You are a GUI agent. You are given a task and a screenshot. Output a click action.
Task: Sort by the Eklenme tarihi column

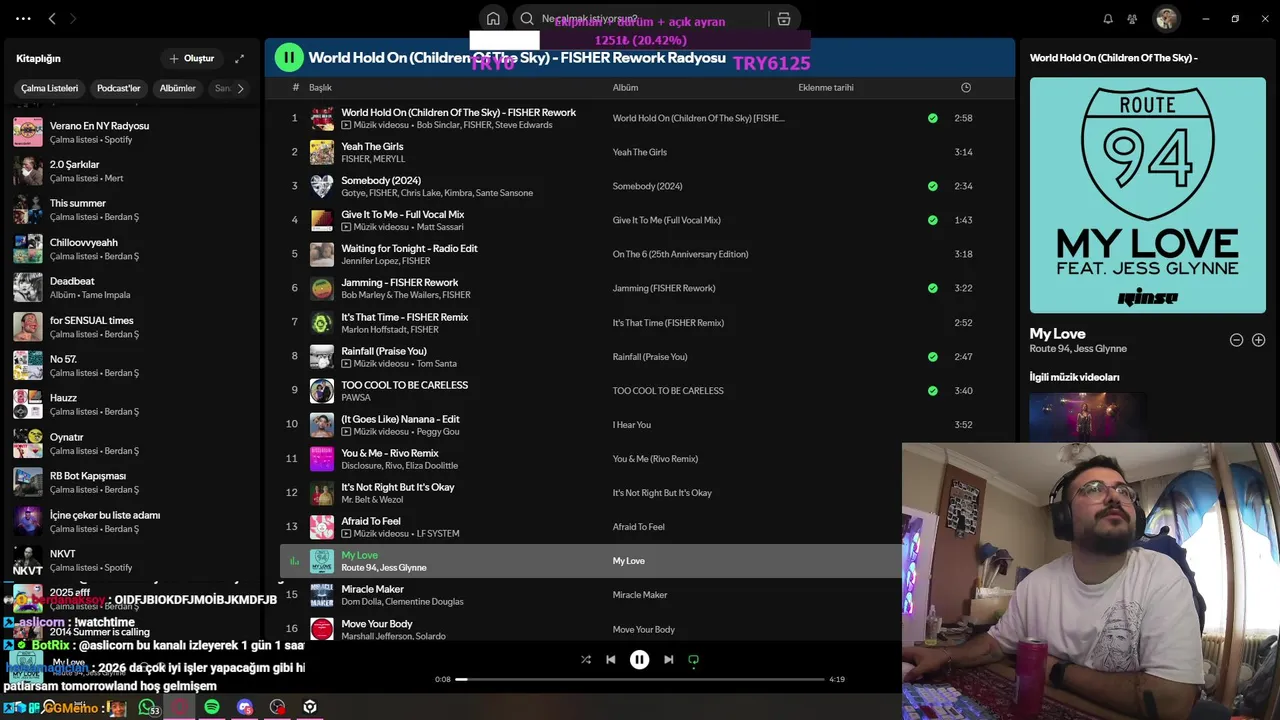(x=826, y=88)
